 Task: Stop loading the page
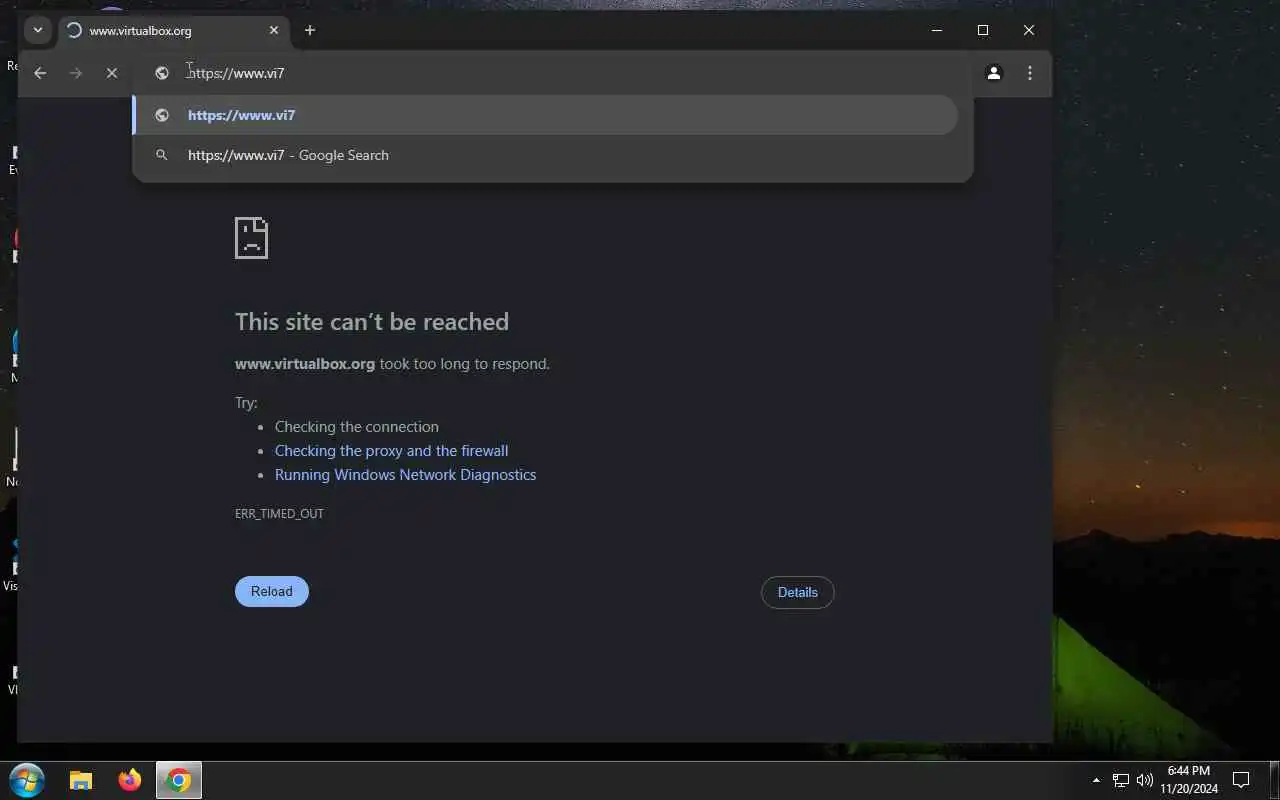point(112,73)
